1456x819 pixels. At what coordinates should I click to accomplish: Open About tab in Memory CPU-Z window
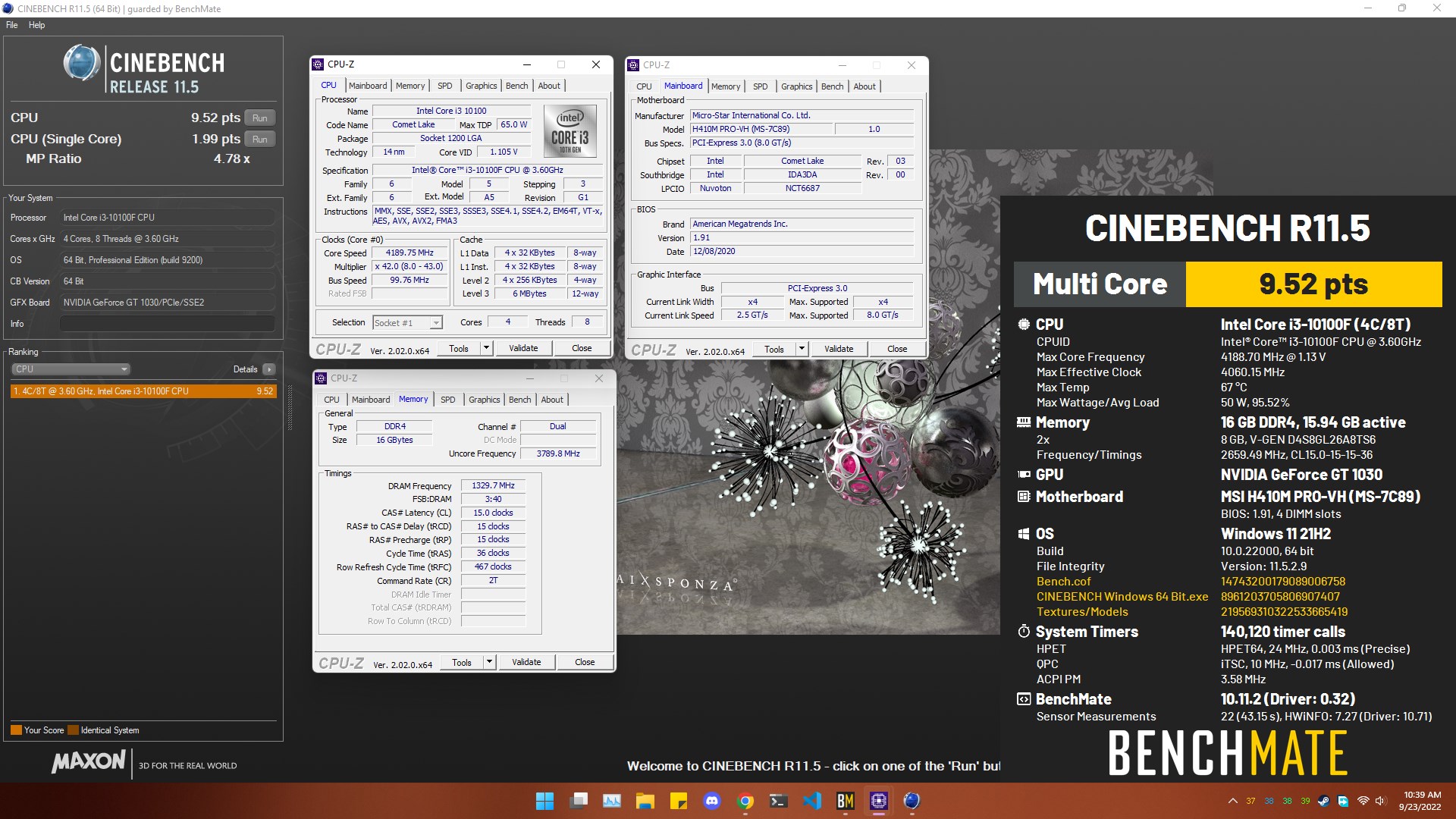[552, 400]
